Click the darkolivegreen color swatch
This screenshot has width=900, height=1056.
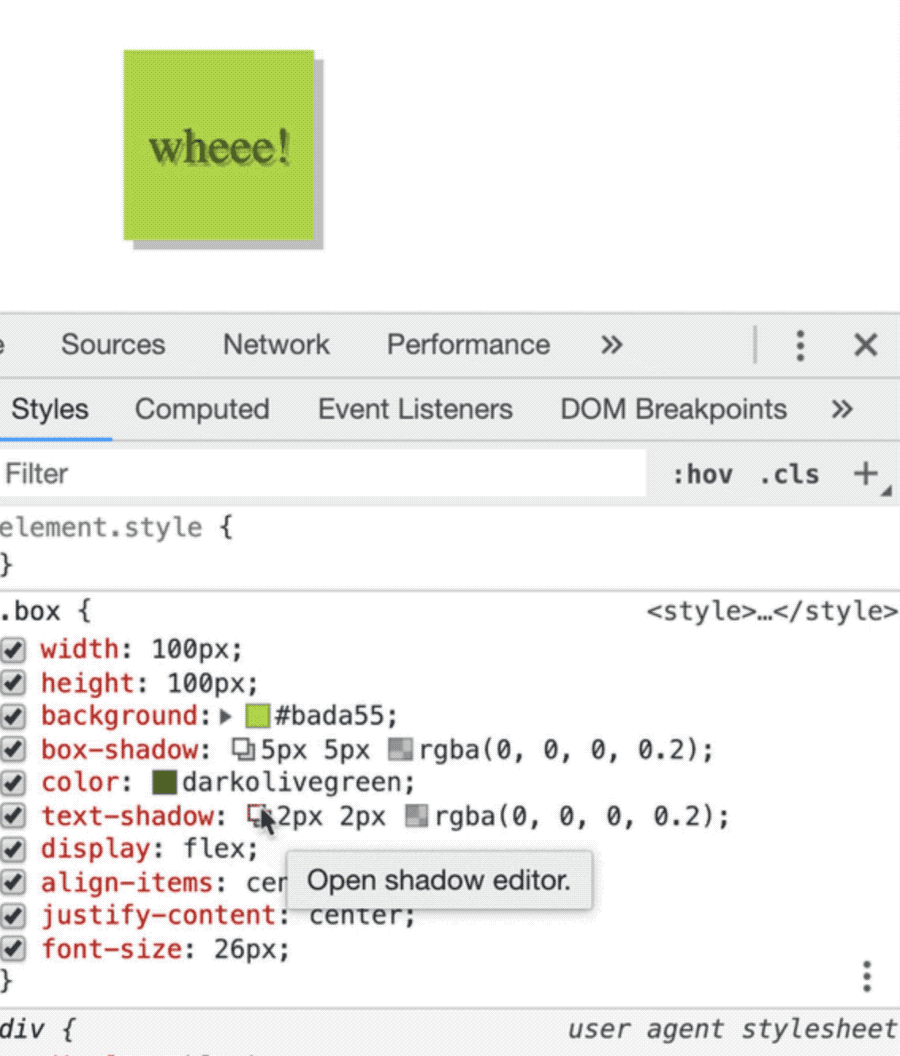[x=165, y=782]
